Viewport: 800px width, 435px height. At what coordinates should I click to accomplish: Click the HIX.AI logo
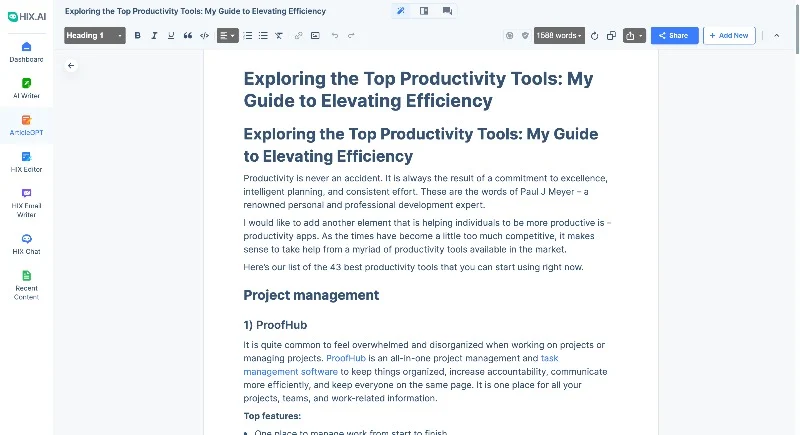coord(27,16)
